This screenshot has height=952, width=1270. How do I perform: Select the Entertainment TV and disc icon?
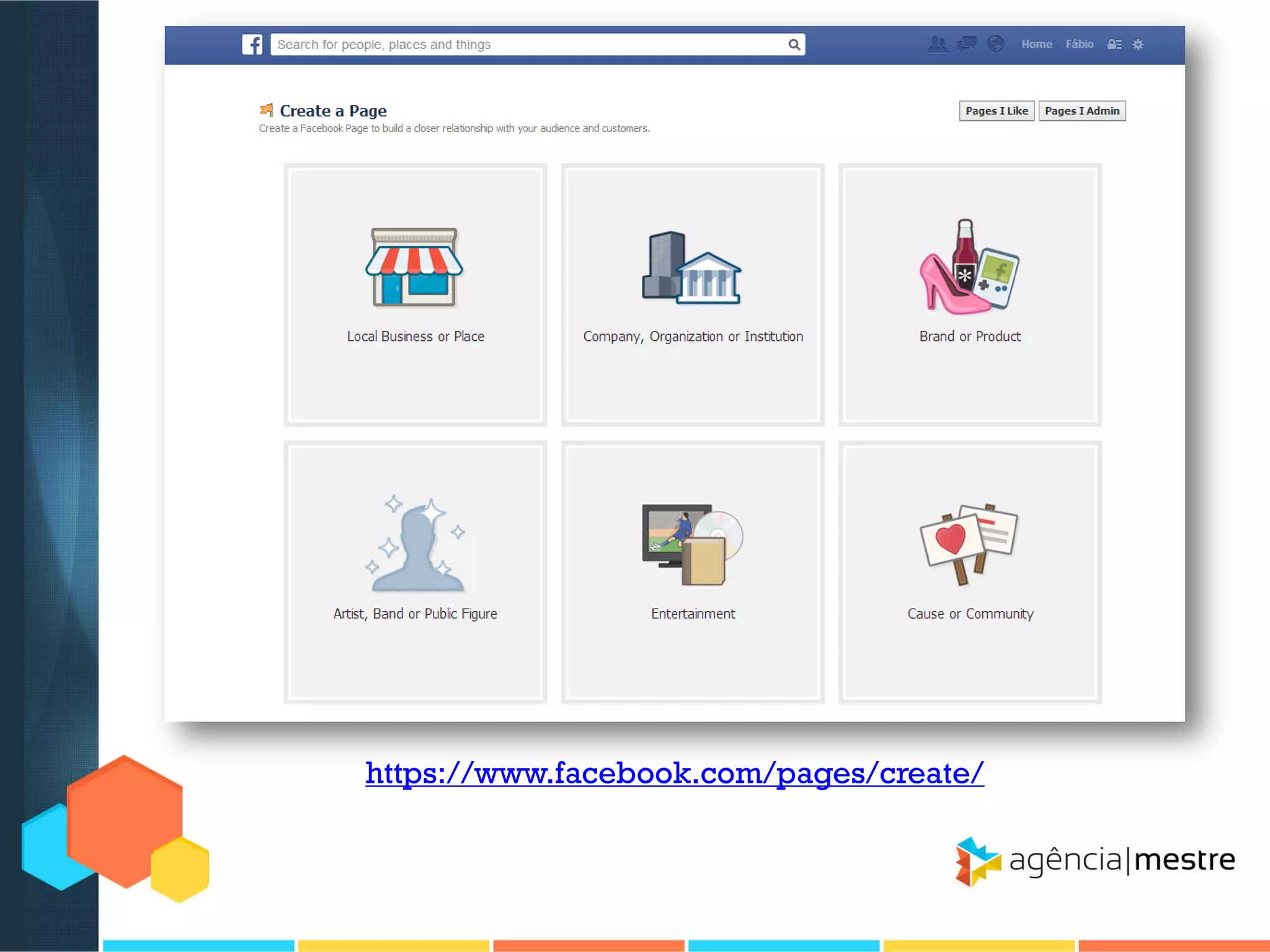693,545
